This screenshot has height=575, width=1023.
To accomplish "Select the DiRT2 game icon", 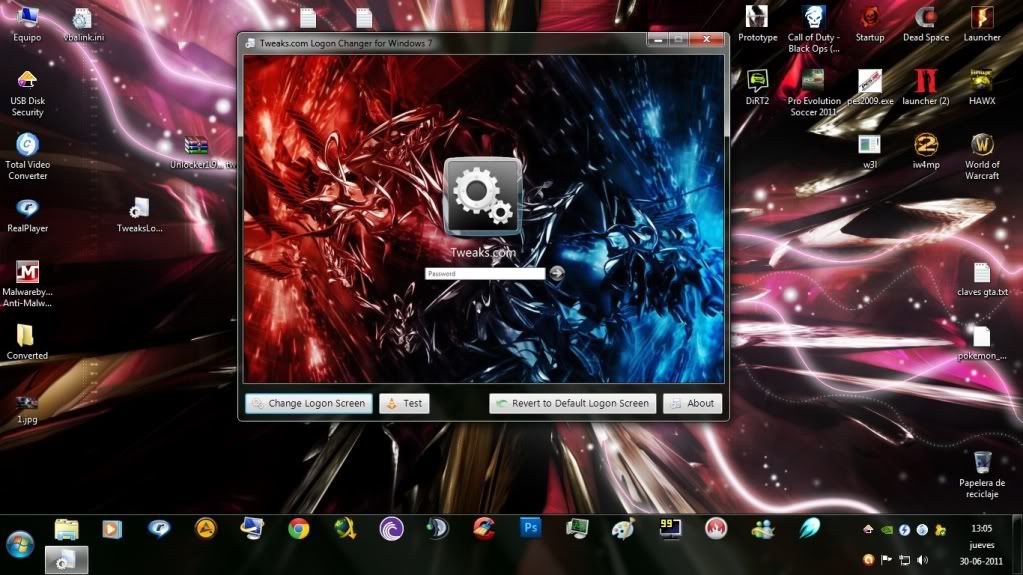I will pyautogui.click(x=757, y=87).
